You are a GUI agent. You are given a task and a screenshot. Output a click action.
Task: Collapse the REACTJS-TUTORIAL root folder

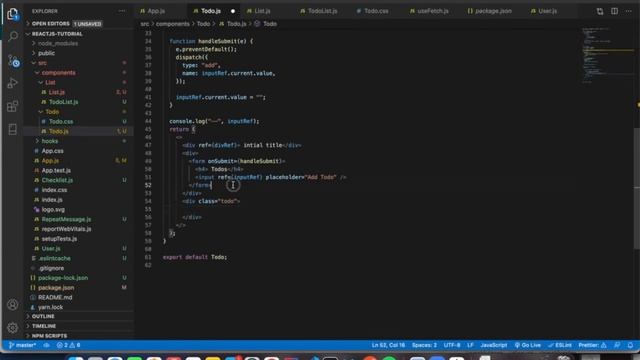57,34
